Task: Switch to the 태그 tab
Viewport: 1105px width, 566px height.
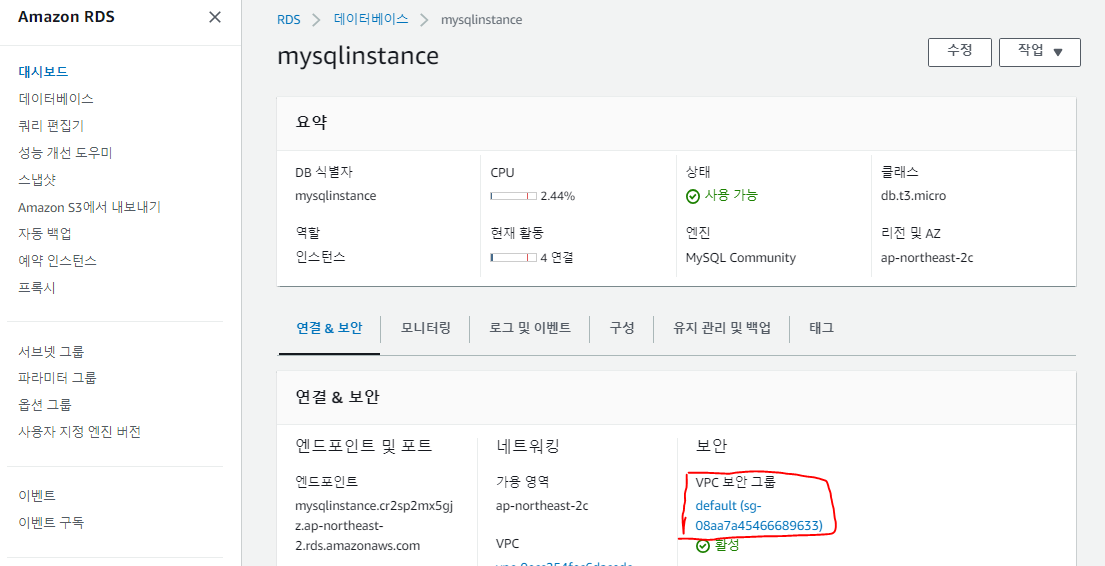Action: point(821,328)
